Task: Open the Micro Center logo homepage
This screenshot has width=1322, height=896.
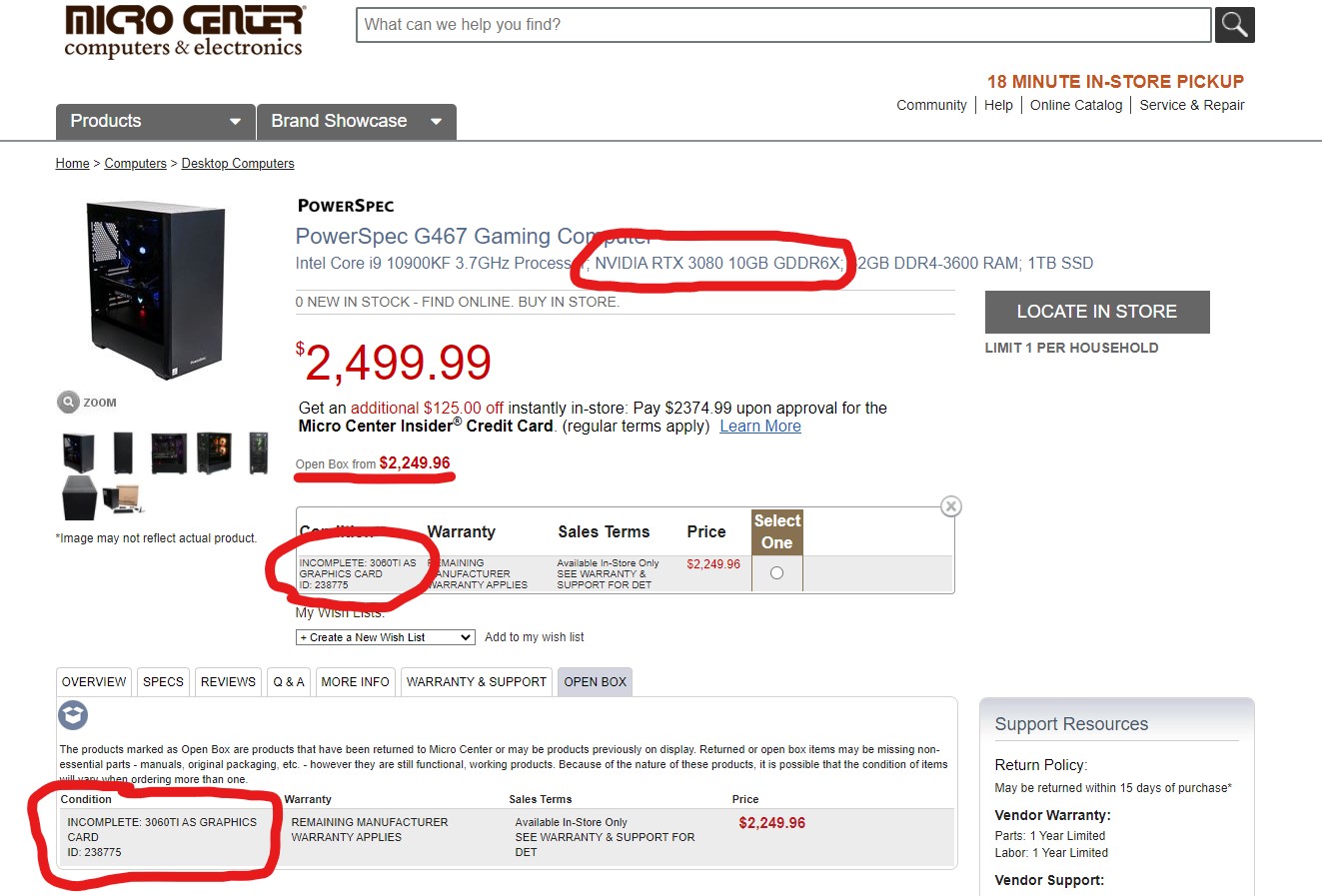Action: [184, 31]
